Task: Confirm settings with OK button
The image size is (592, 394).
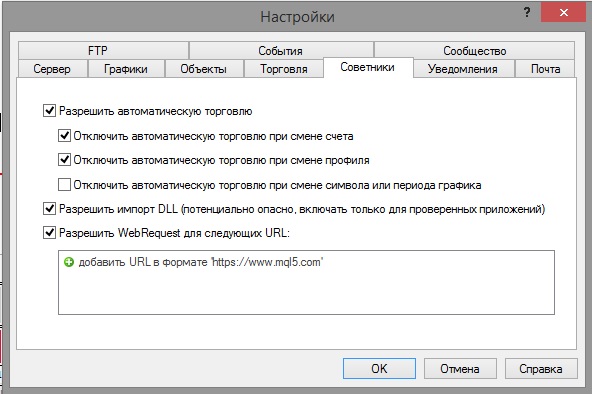Action: 379,368
